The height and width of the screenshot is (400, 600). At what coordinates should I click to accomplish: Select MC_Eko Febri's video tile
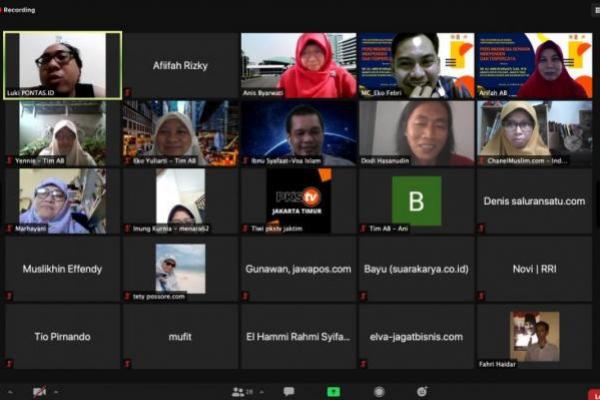pos(417,65)
